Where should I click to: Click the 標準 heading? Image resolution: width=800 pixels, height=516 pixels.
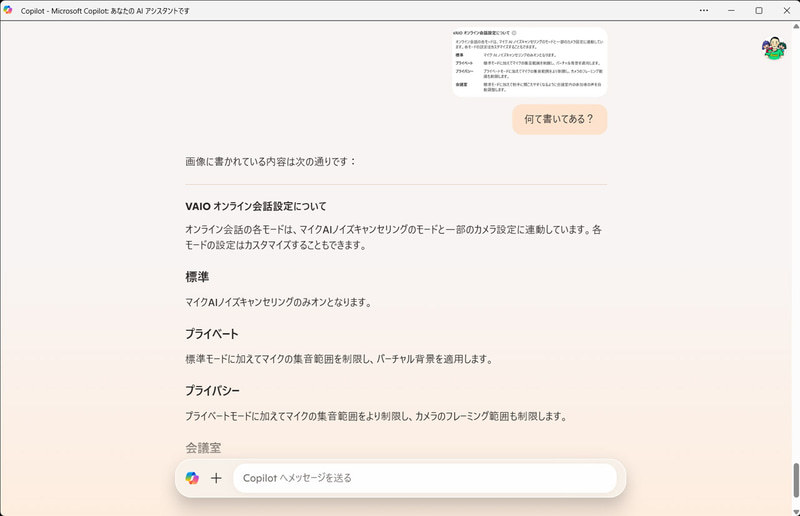point(197,277)
